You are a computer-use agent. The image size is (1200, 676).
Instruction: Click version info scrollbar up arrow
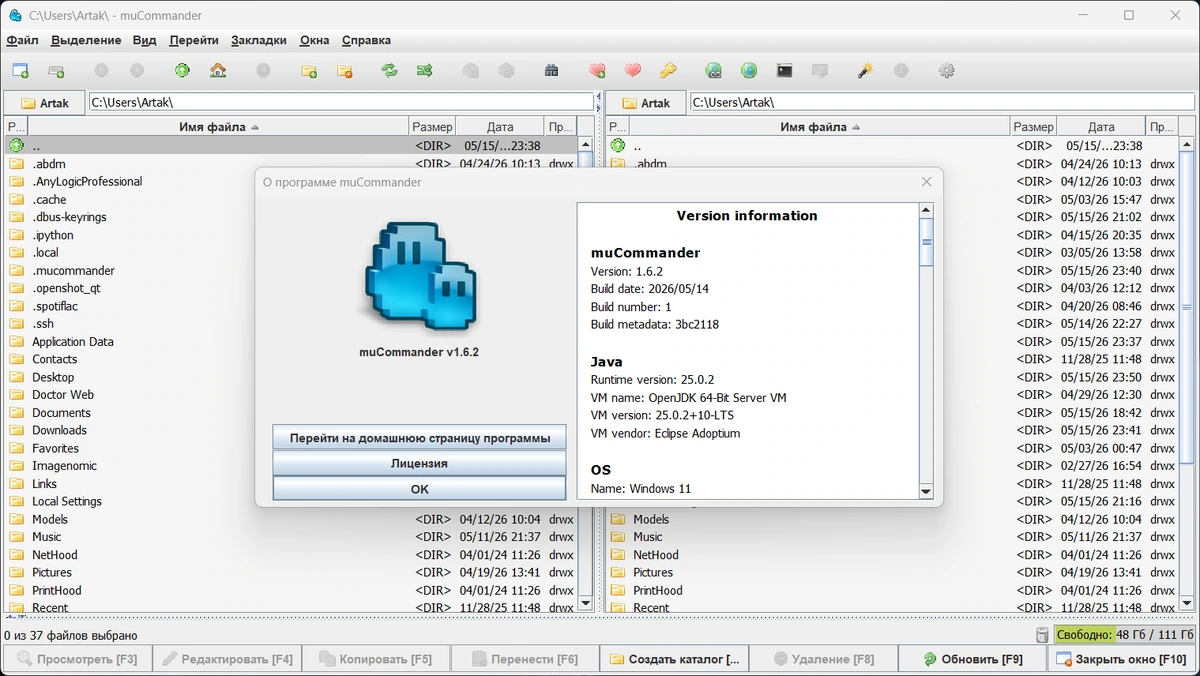tap(926, 211)
